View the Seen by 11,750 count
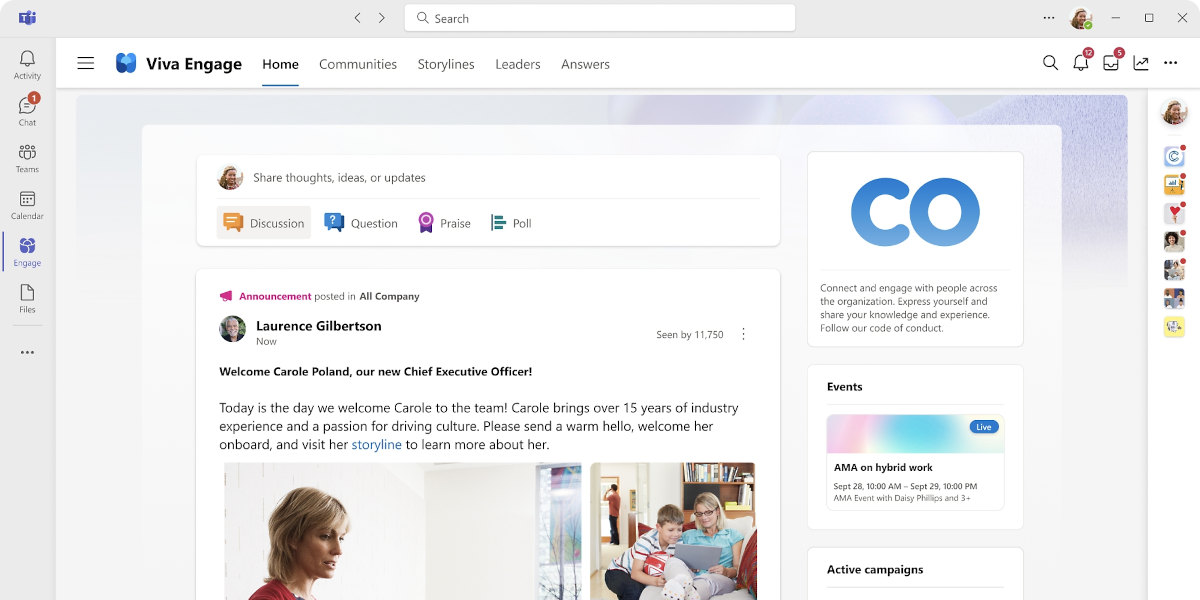The width and height of the screenshot is (1200, 600). pyautogui.click(x=690, y=335)
